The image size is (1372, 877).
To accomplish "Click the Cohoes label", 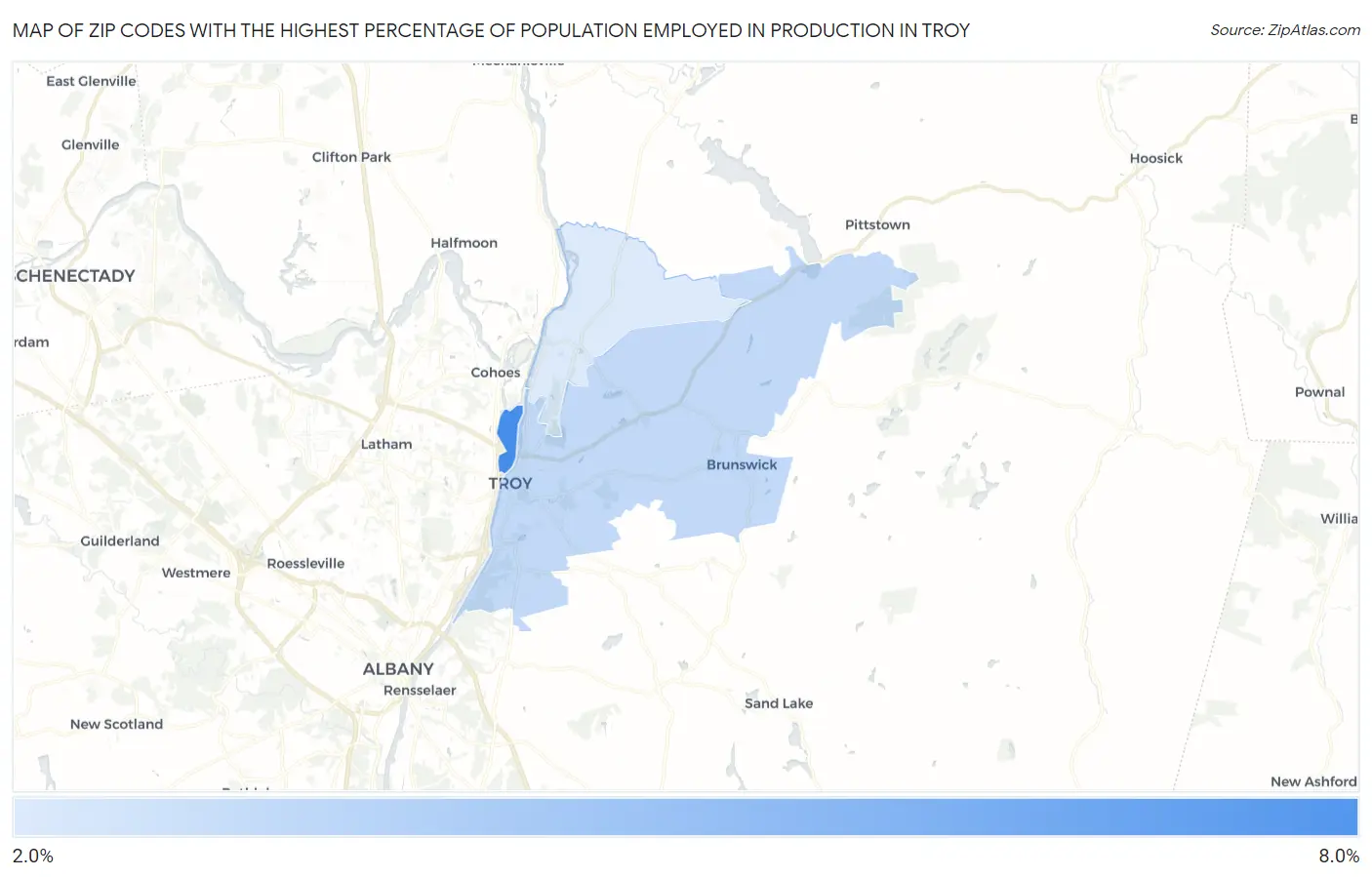I will (x=496, y=373).
